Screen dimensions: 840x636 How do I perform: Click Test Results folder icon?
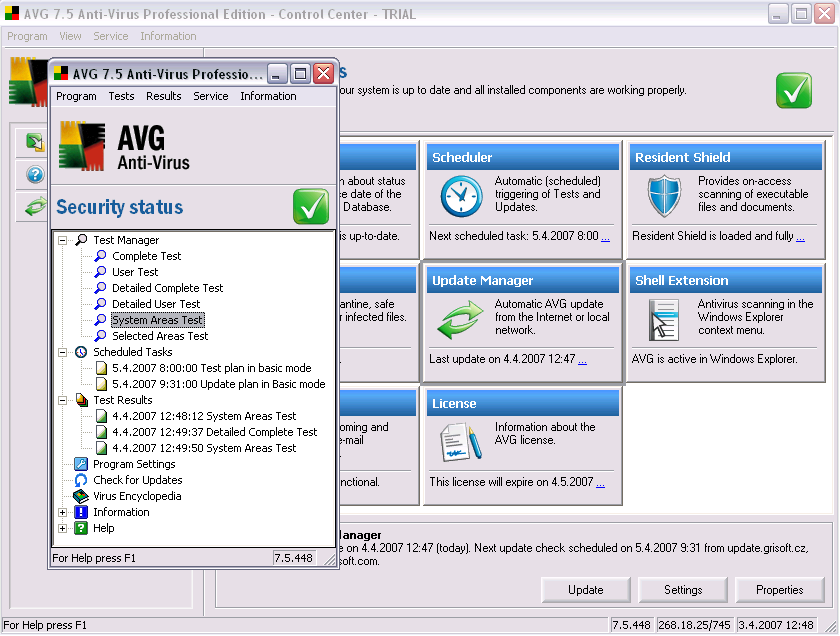tap(81, 400)
